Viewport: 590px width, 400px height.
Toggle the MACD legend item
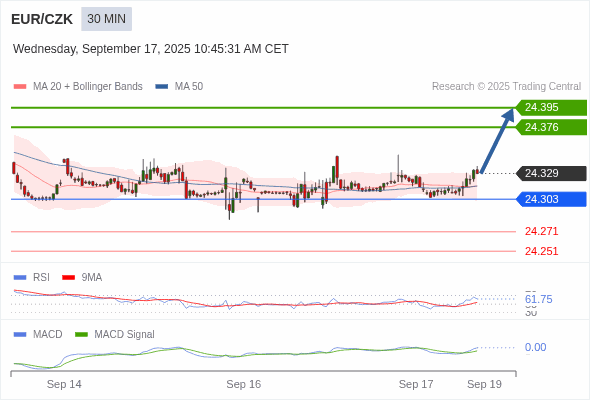click(x=38, y=334)
